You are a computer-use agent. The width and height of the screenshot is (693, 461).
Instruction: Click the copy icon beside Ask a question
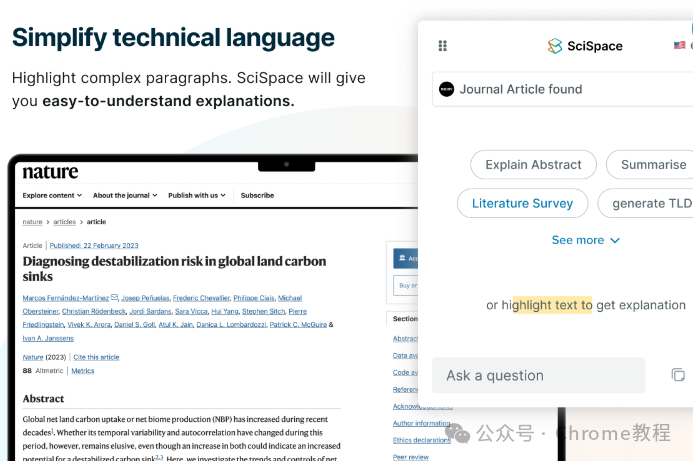[x=678, y=375]
